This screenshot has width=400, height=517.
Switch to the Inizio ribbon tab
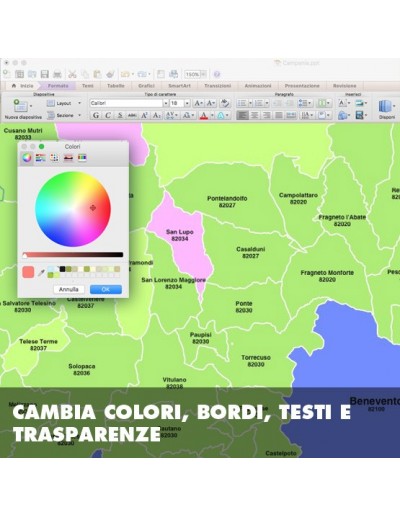point(23,86)
